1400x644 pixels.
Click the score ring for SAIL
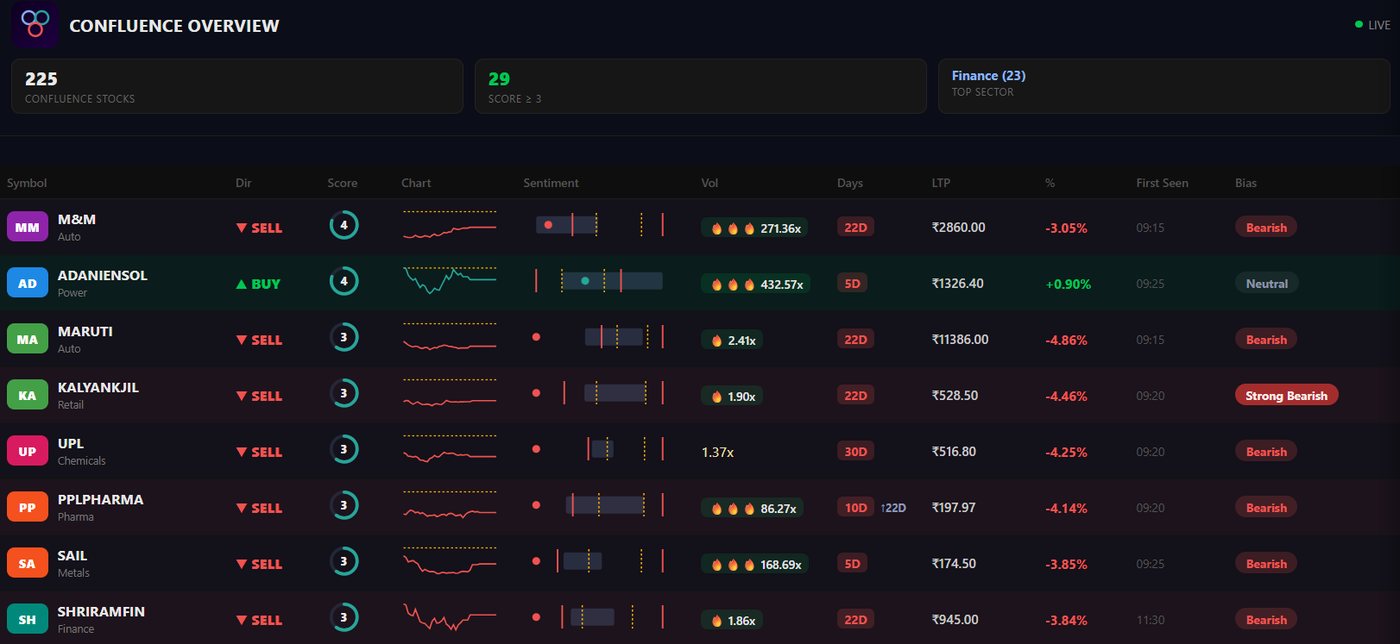pos(344,562)
